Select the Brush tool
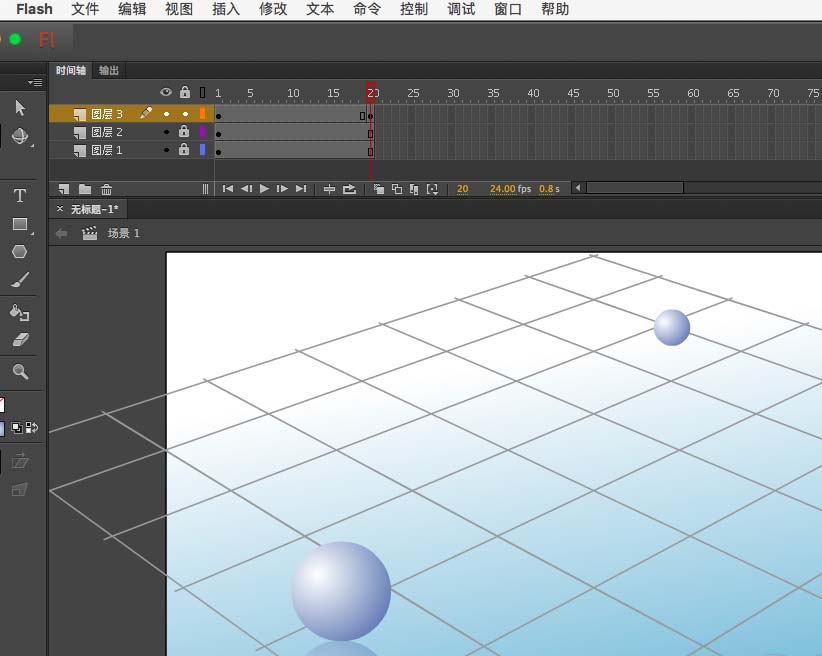 point(20,280)
